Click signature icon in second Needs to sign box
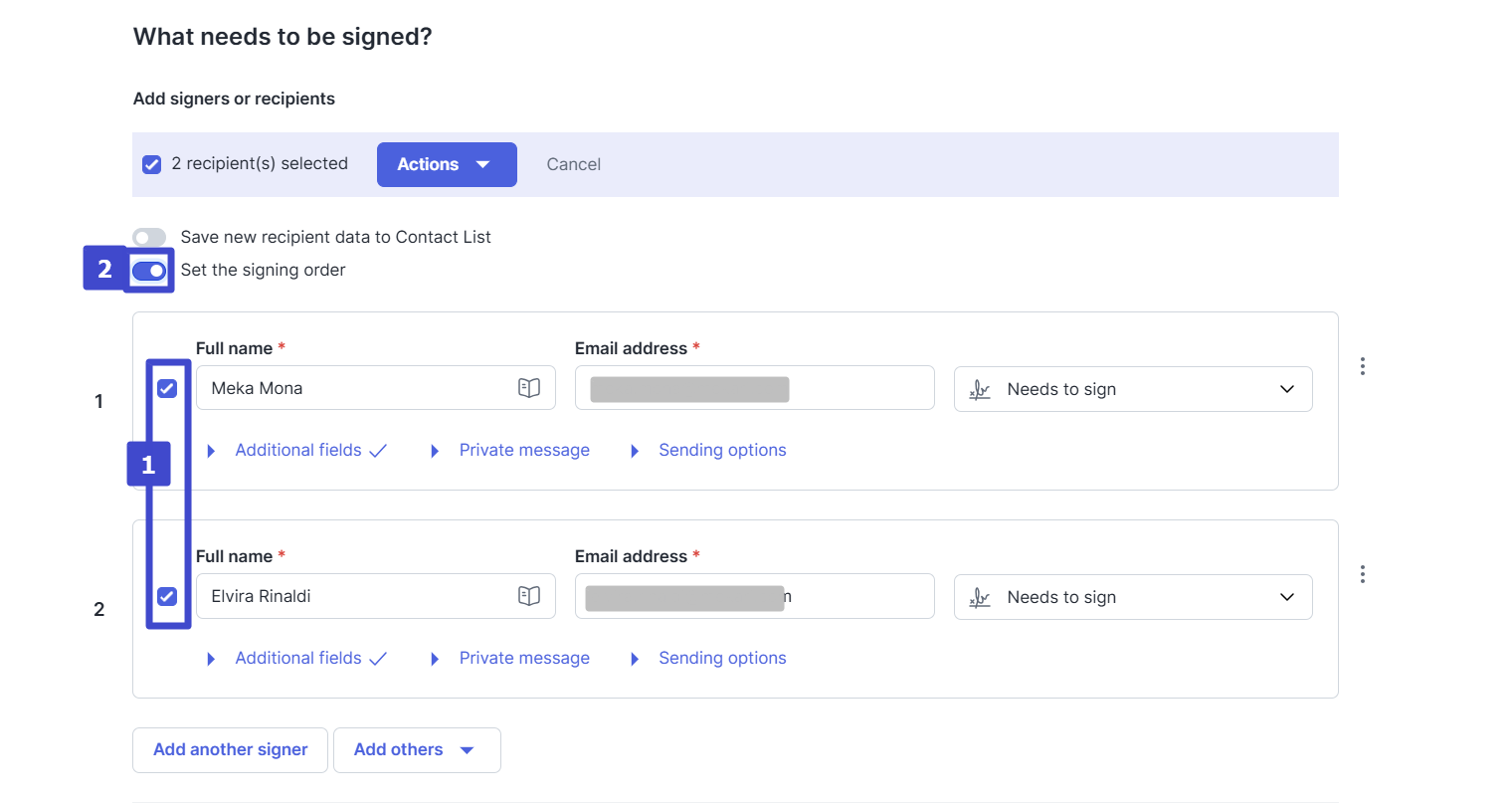Viewport: 1512px width, 806px height. 980,597
